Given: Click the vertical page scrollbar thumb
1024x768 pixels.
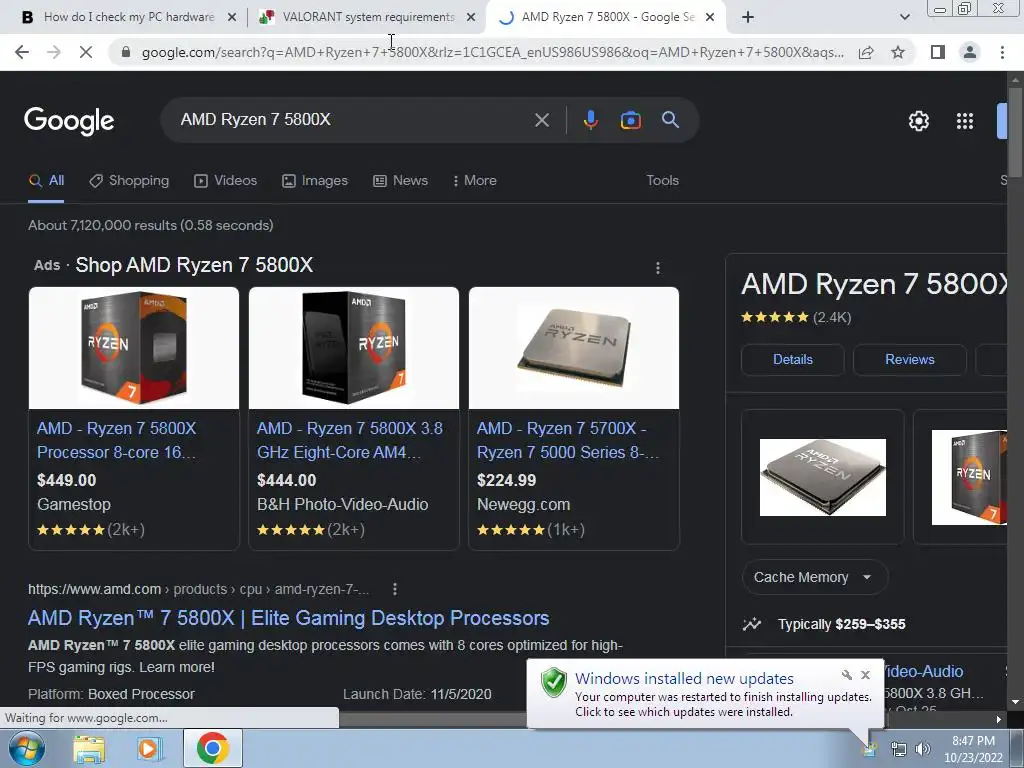Looking at the screenshot, I should 1015,131.
